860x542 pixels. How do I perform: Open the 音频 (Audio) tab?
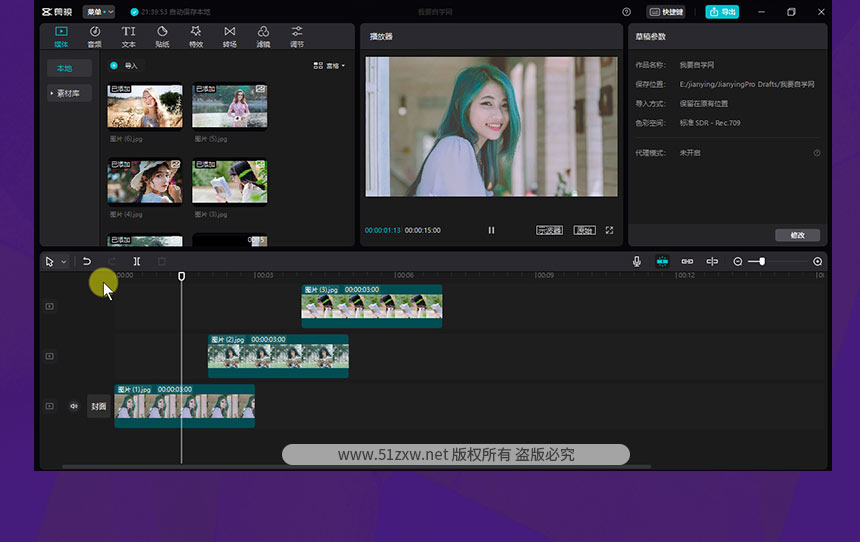pos(95,36)
